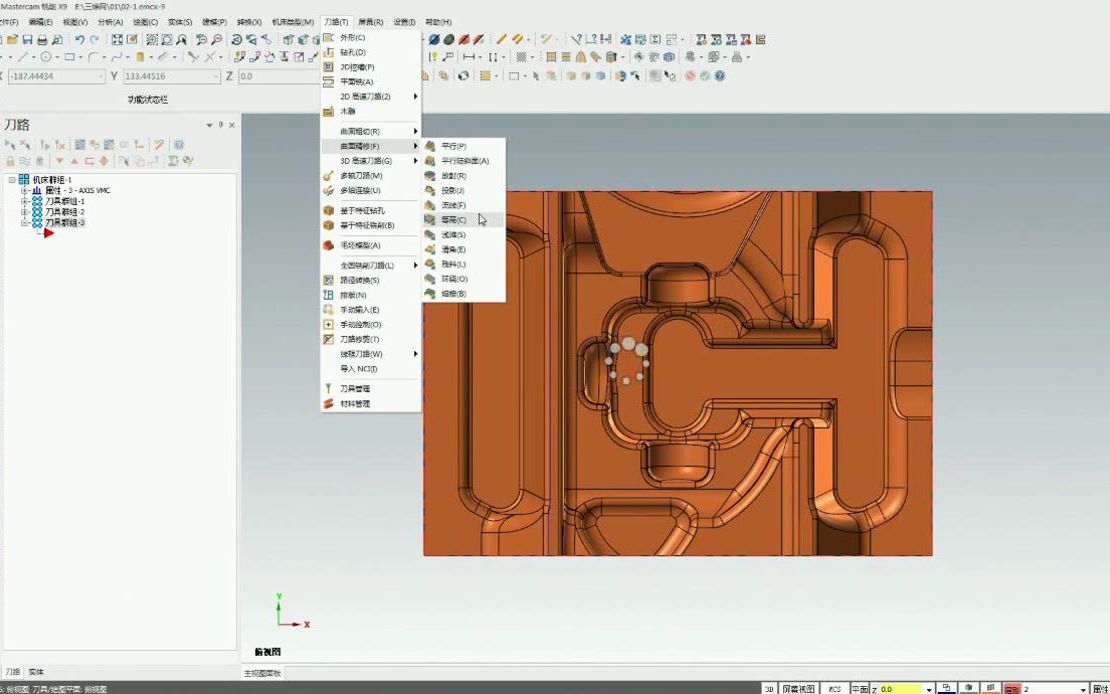Select 刀具管理 tool manager item
This screenshot has width=1110, height=694.
371,389
